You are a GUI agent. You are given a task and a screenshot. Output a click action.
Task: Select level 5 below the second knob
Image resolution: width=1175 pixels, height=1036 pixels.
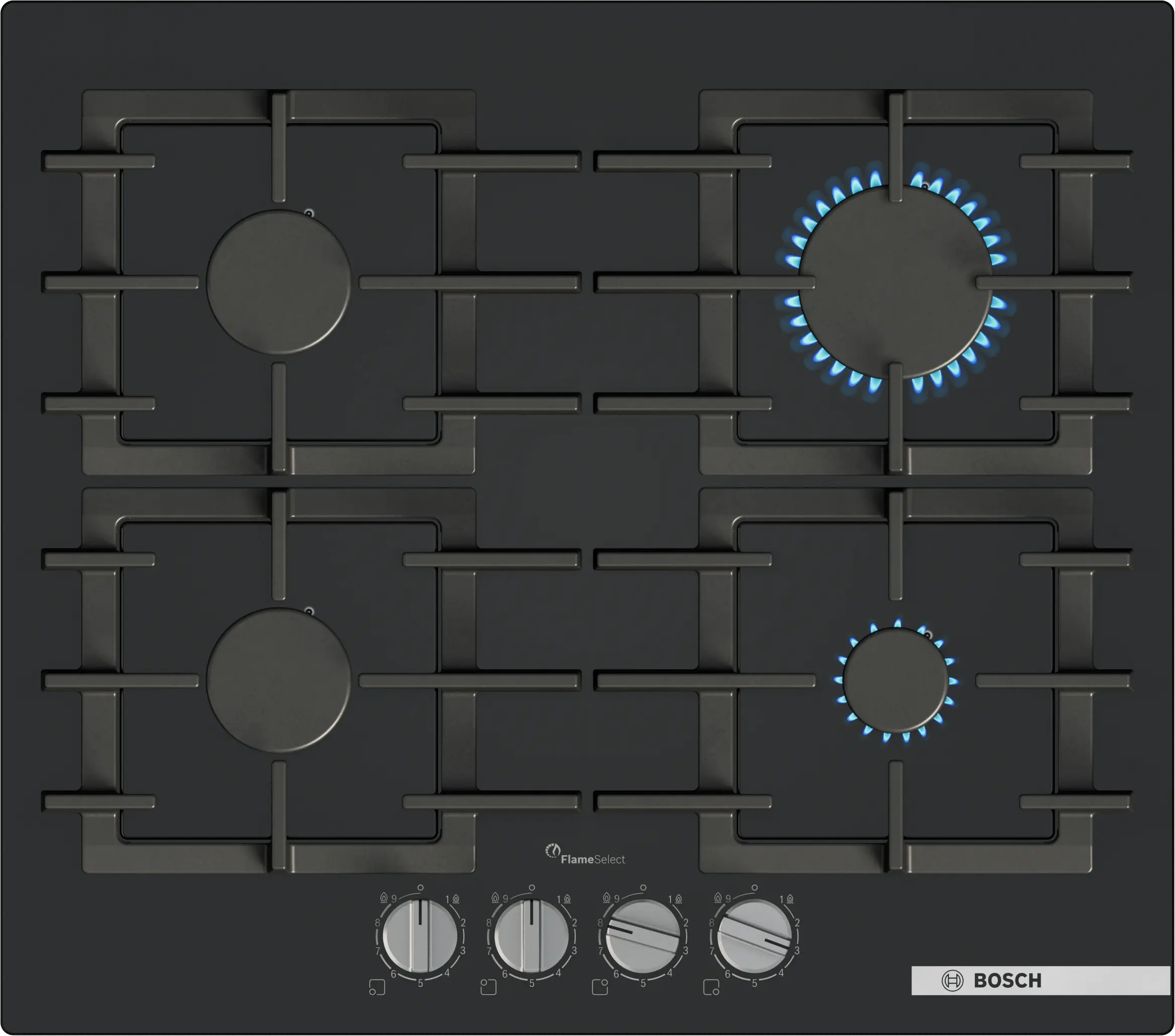coord(532,984)
